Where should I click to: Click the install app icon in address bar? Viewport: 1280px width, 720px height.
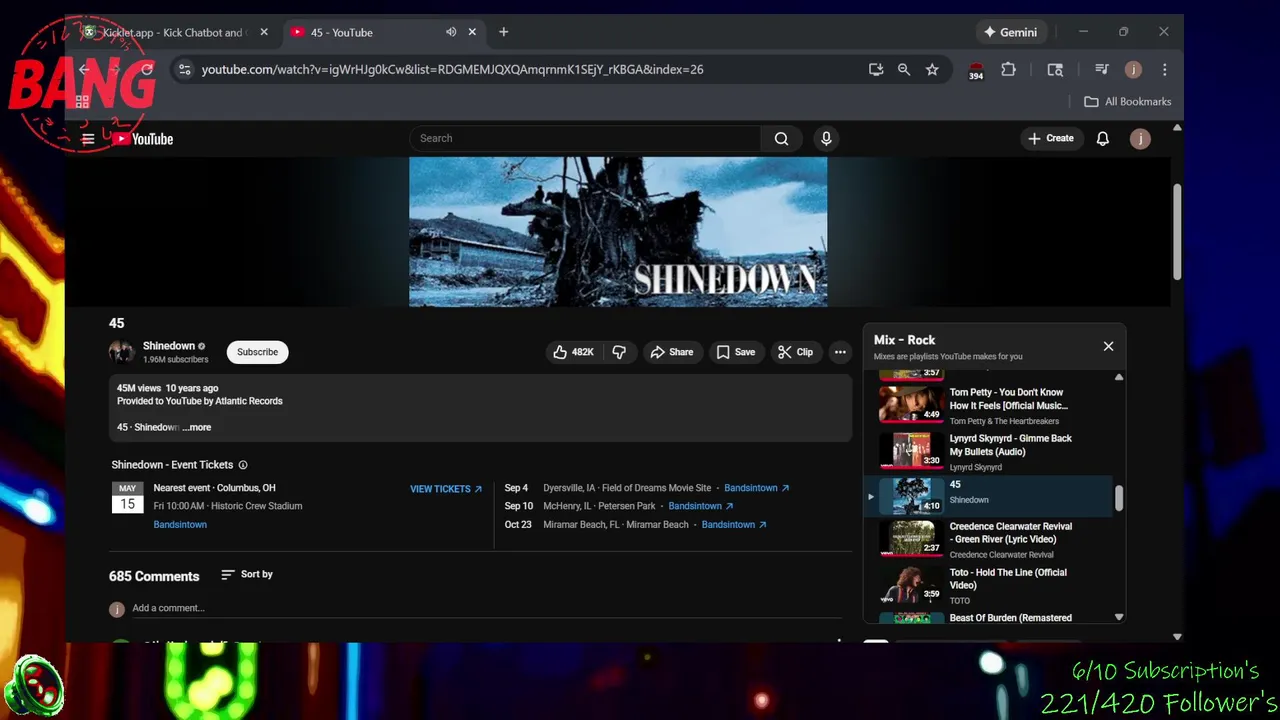[x=876, y=69]
